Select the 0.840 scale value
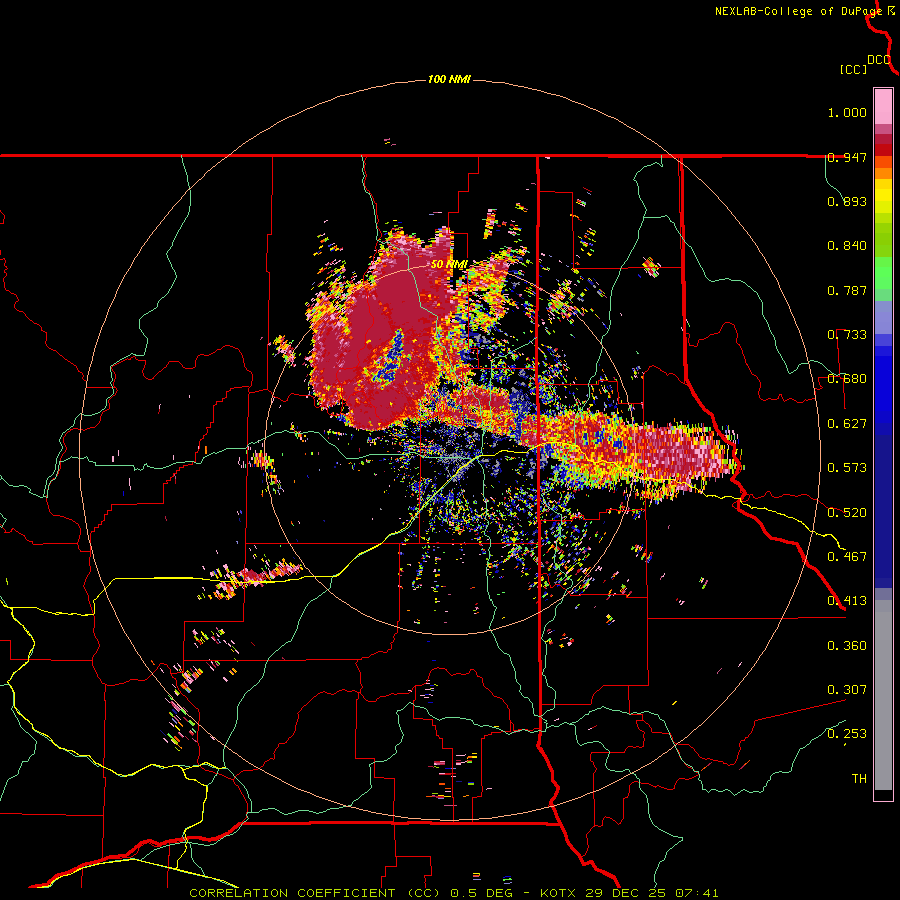 point(847,246)
